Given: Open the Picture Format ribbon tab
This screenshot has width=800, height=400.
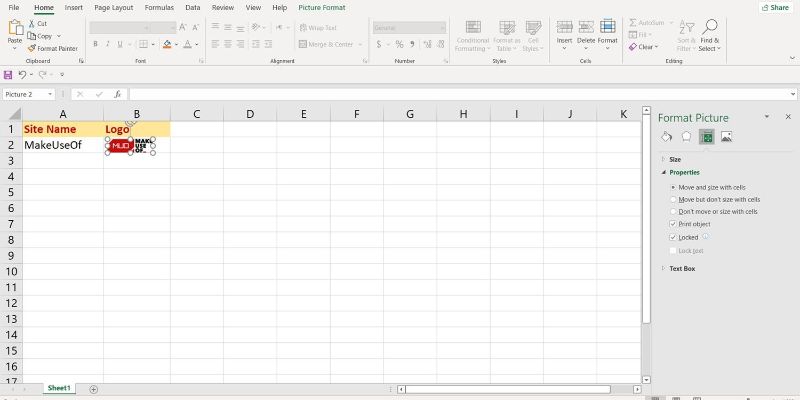Looking at the screenshot, I should point(322,7).
